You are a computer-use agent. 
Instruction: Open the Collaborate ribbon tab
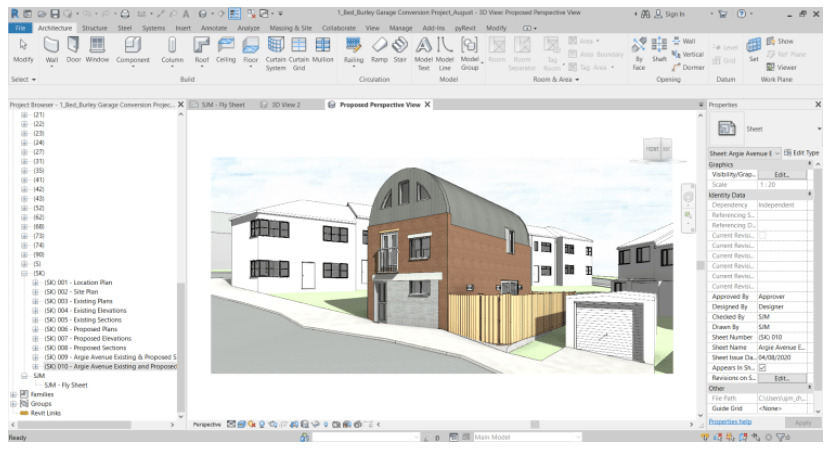point(338,28)
